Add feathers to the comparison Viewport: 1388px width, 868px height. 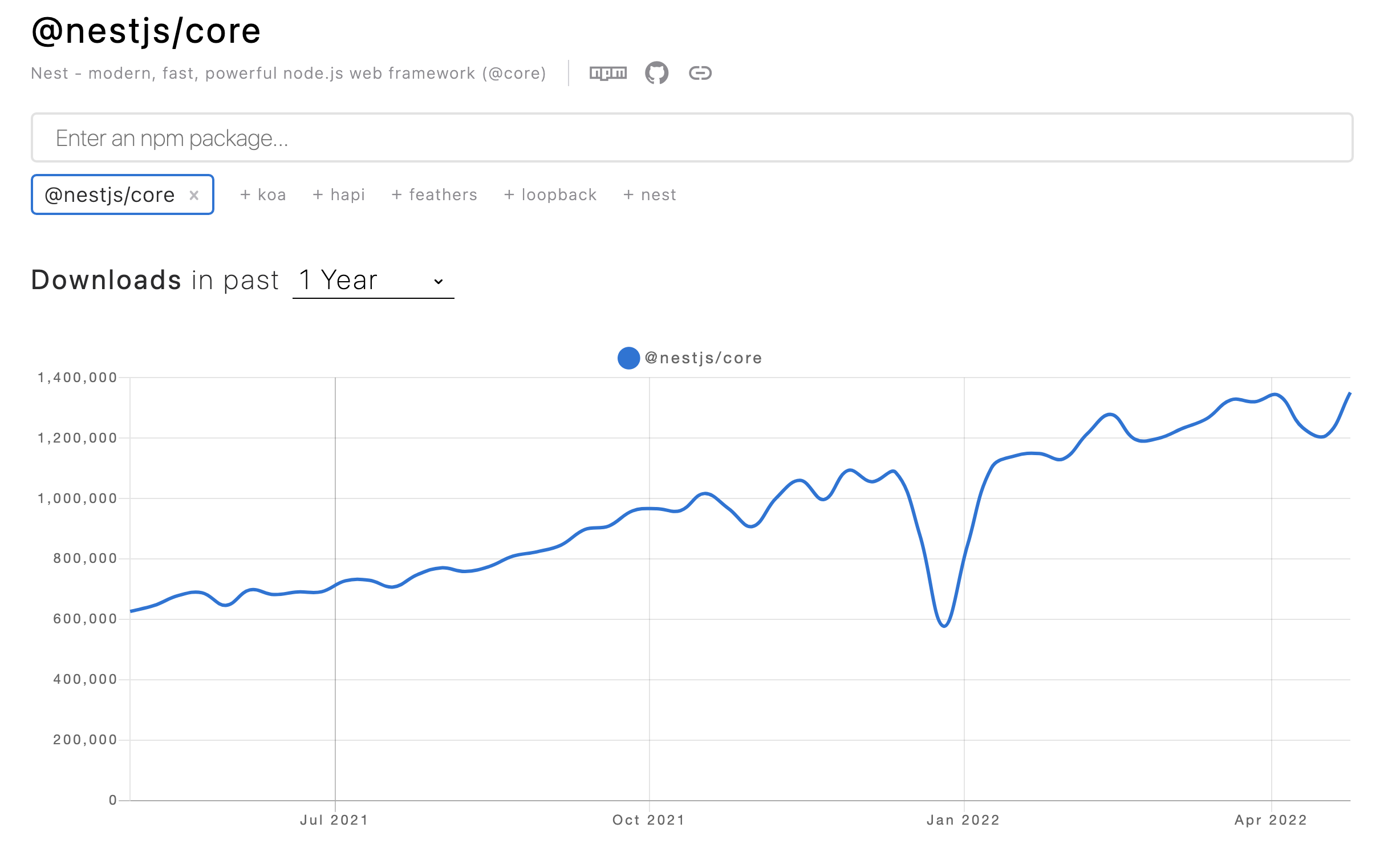(x=434, y=194)
